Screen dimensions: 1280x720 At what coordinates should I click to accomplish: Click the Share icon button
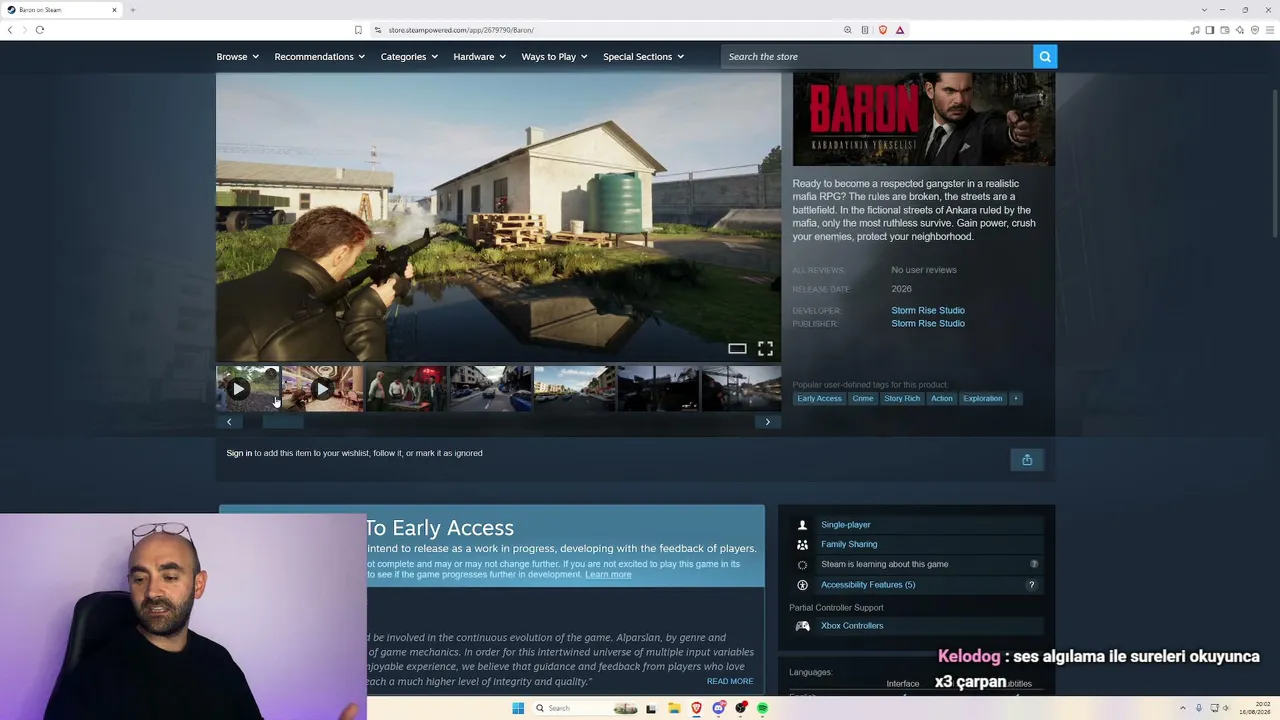tap(1027, 460)
